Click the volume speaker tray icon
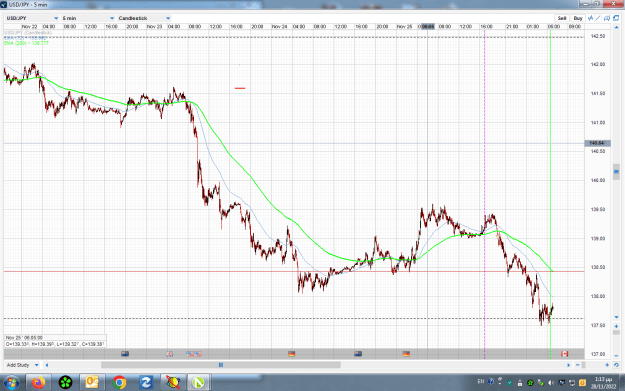The height and width of the screenshot is (391, 625). (x=551, y=383)
